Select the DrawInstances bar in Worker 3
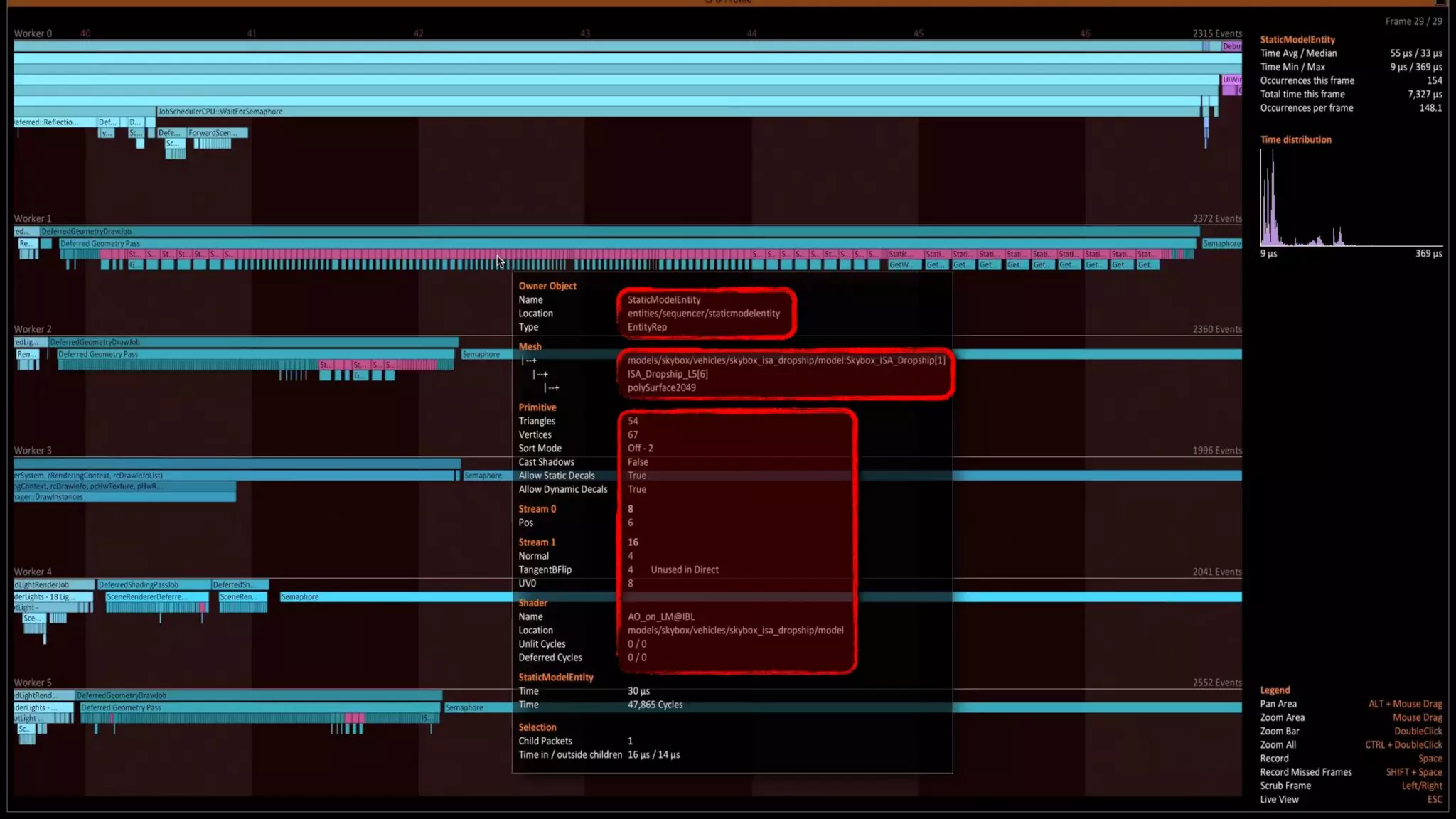Viewport: 1456px width, 819px height. pyautogui.click(x=124, y=497)
